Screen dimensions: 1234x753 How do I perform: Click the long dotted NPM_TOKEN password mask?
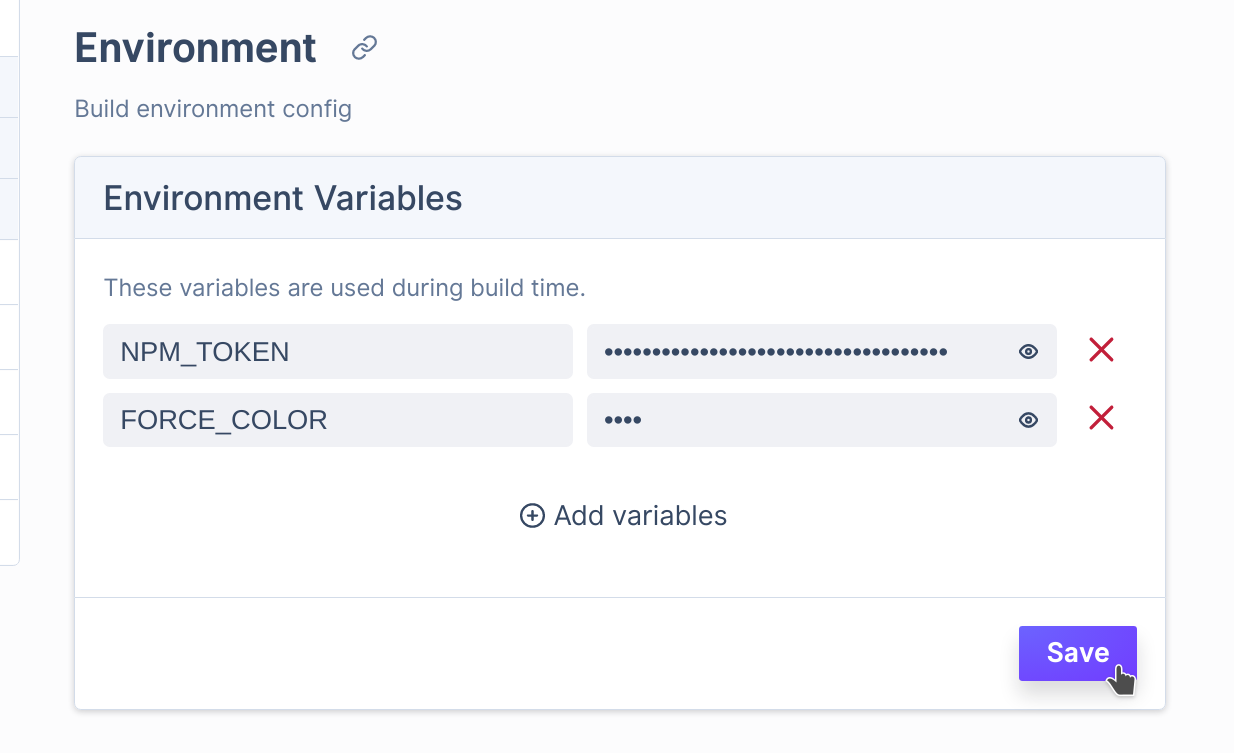[776, 352]
